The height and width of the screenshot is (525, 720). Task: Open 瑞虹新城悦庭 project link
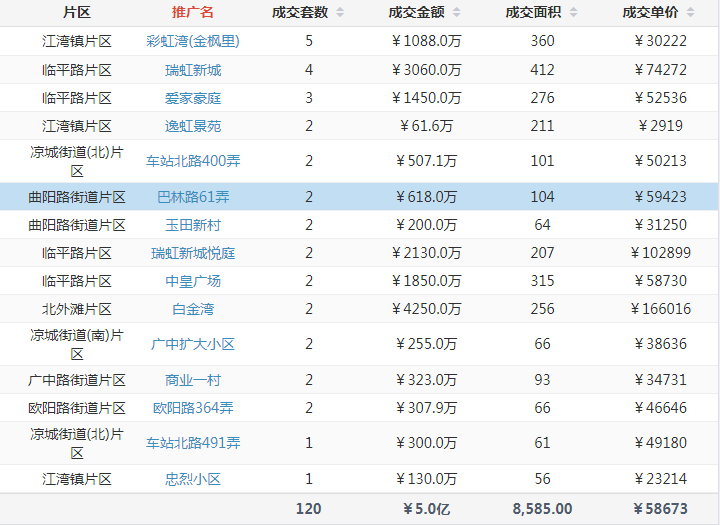(193, 253)
